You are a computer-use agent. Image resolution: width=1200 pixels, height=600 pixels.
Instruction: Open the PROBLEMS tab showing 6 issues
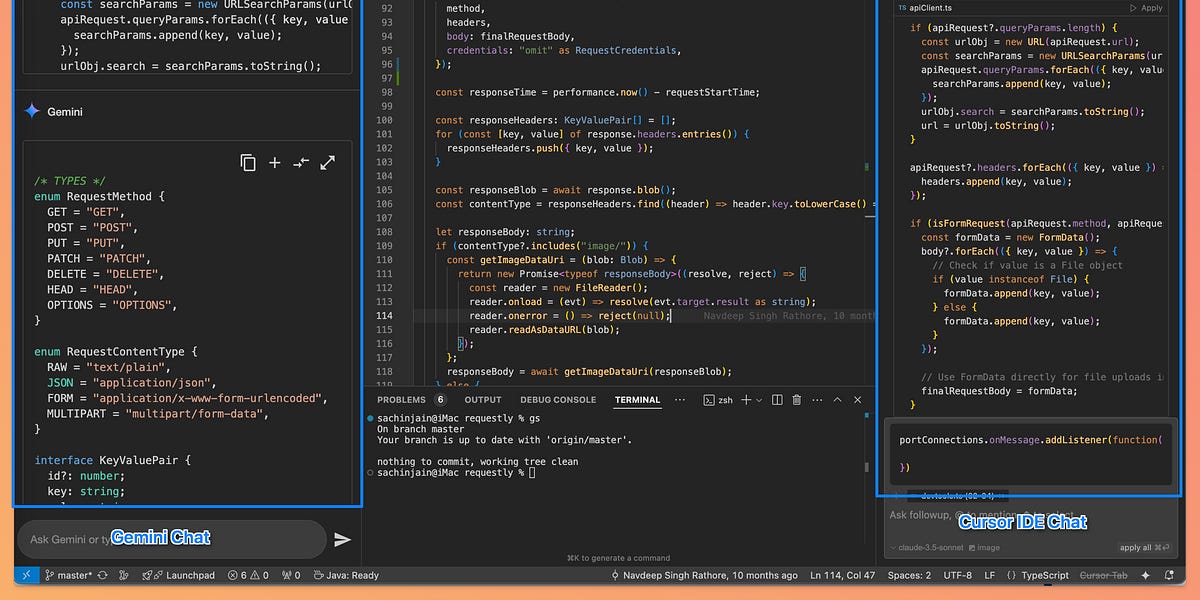click(400, 399)
